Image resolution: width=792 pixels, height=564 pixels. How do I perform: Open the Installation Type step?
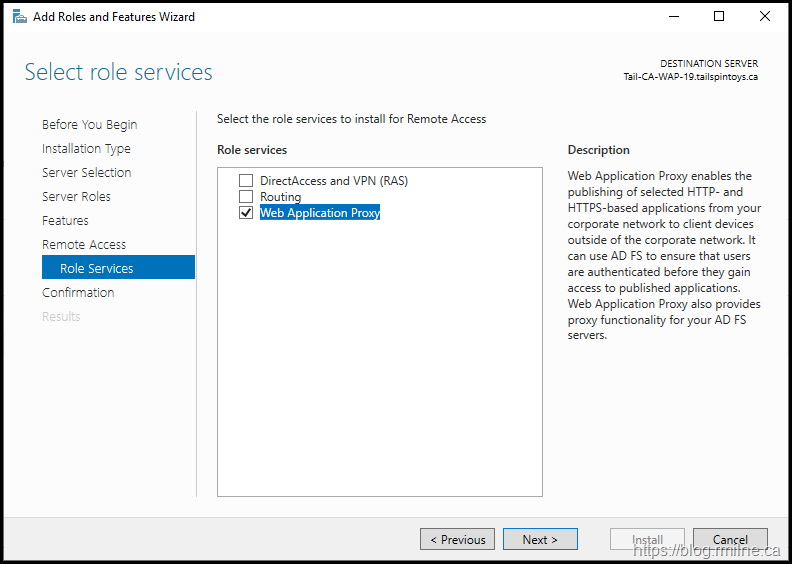tap(86, 149)
